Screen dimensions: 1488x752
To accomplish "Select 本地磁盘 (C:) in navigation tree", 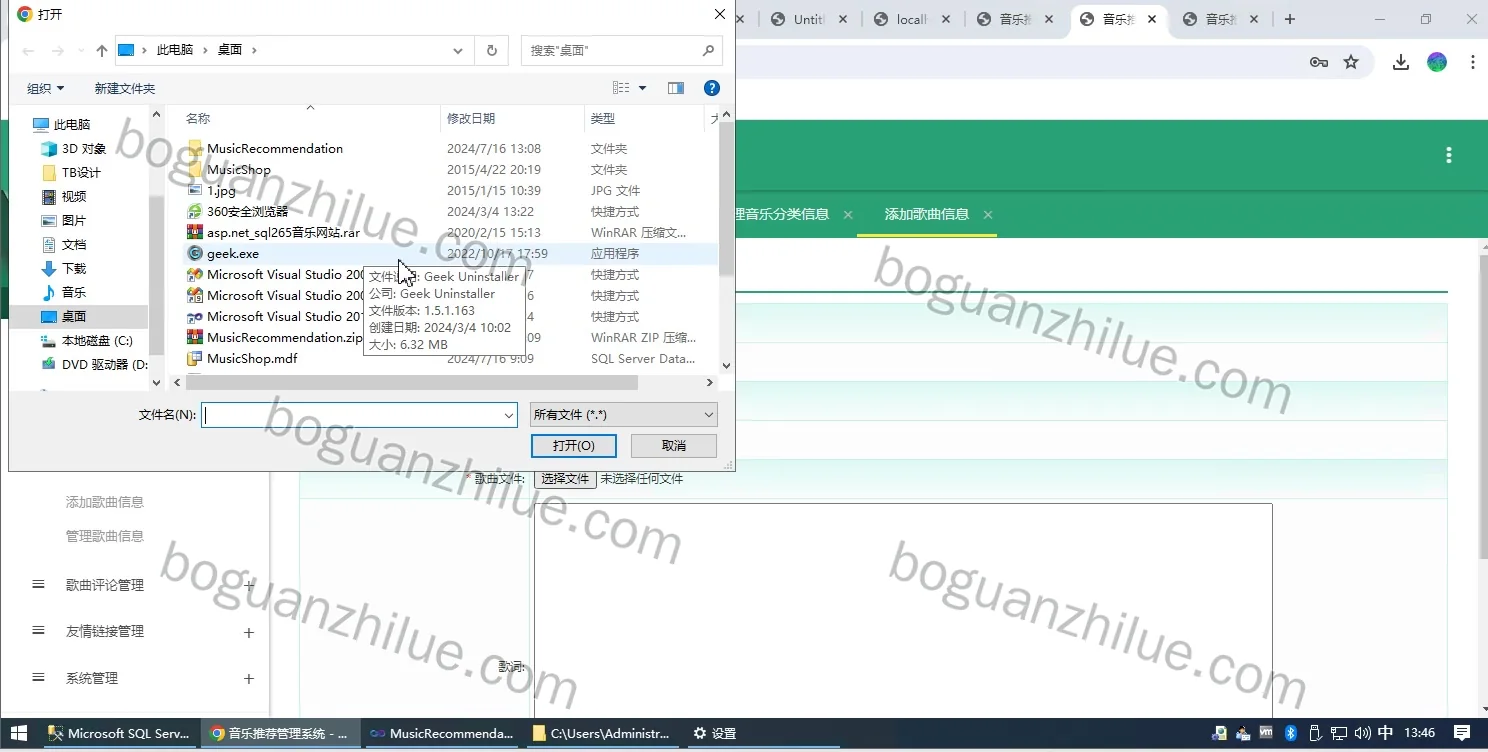I will pos(97,341).
